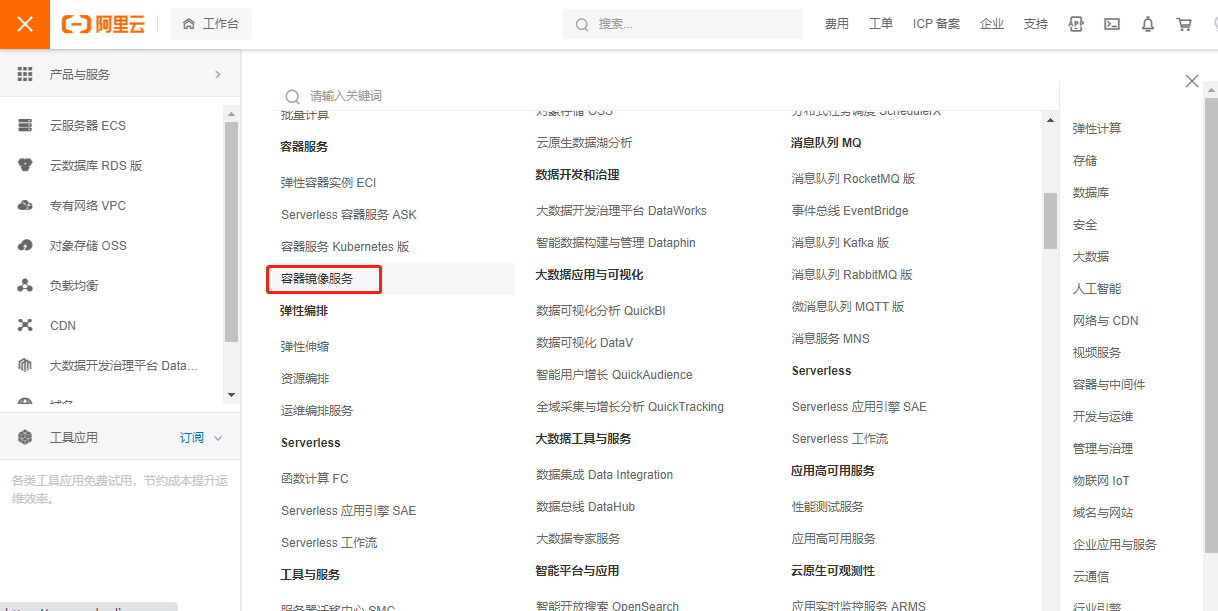This screenshot has width=1218, height=611.
Task: Close the menu with the orange X button
Action: (25, 24)
